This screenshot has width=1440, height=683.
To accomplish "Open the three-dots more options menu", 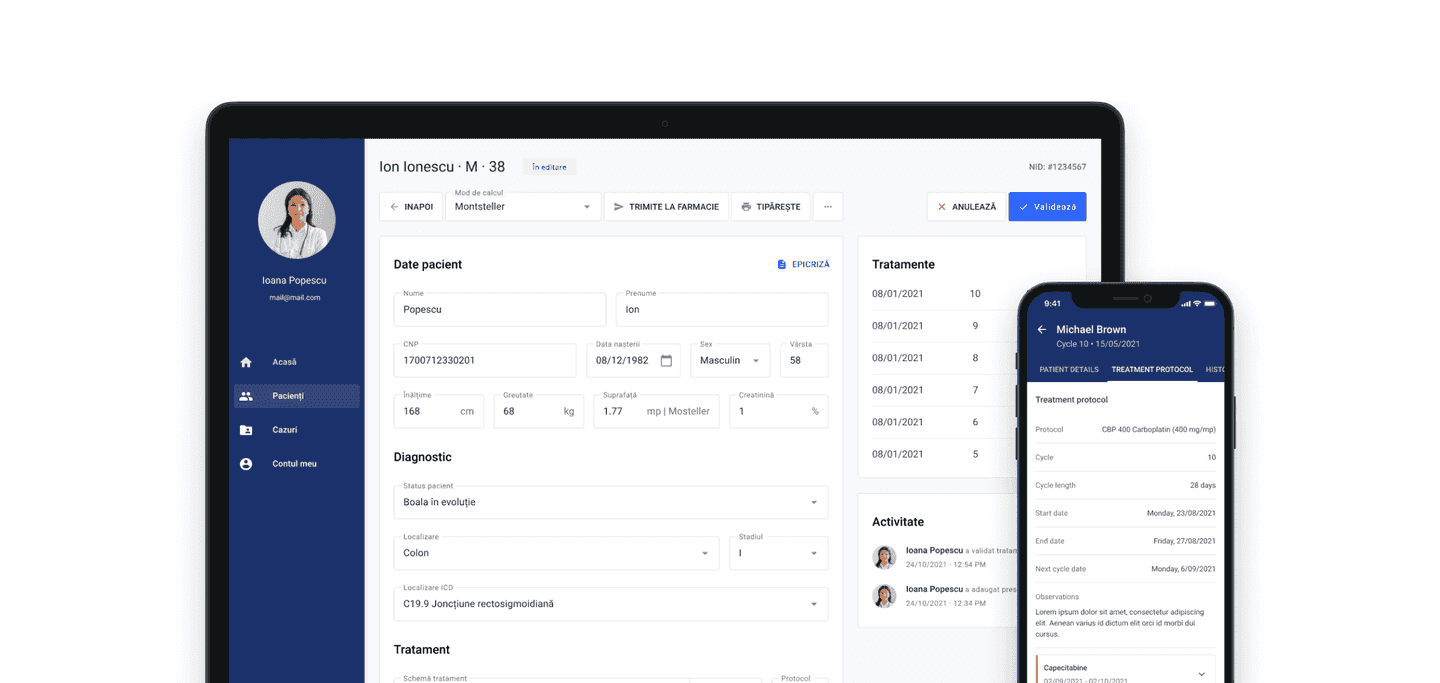I will 827,207.
